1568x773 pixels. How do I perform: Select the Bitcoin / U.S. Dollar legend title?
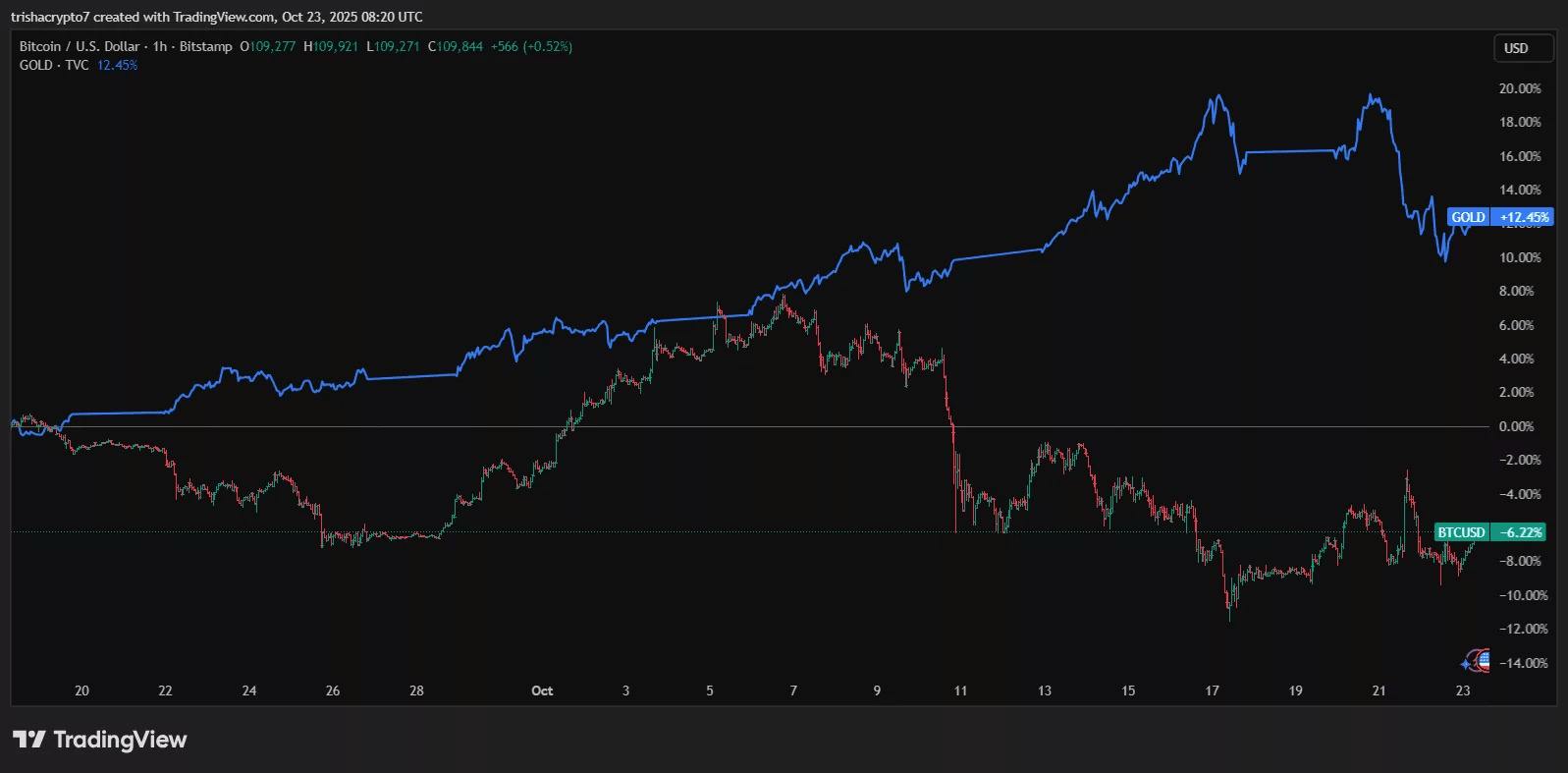click(x=80, y=46)
